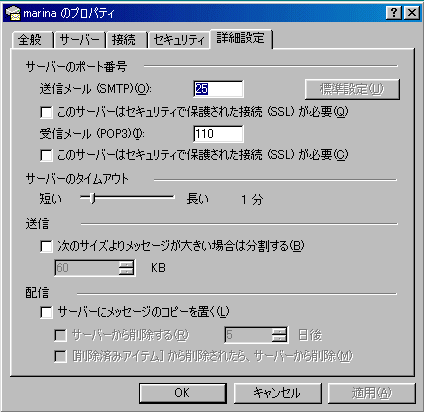The height and width of the screenshot is (412, 424).
Task: Go to the セキュリティ tab
Action: (178, 40)
